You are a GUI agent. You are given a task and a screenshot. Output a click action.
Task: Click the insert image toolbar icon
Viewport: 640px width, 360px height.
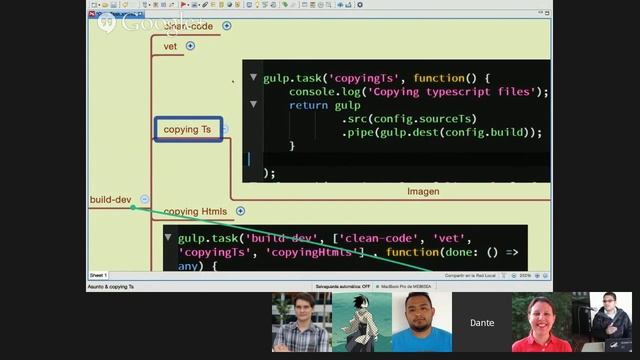pos(194,5)
